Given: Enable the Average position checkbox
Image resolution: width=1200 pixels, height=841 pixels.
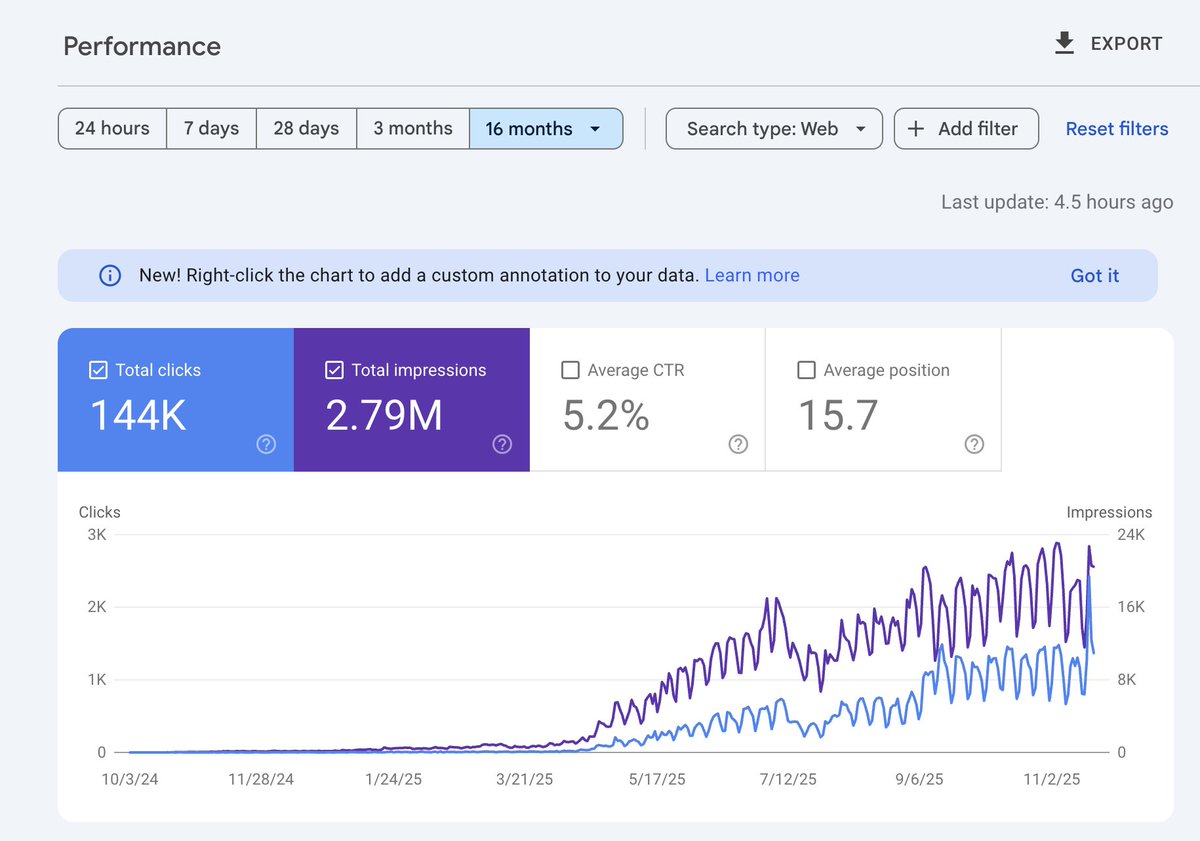Looking at the screenshot, I should coord(806,370).
